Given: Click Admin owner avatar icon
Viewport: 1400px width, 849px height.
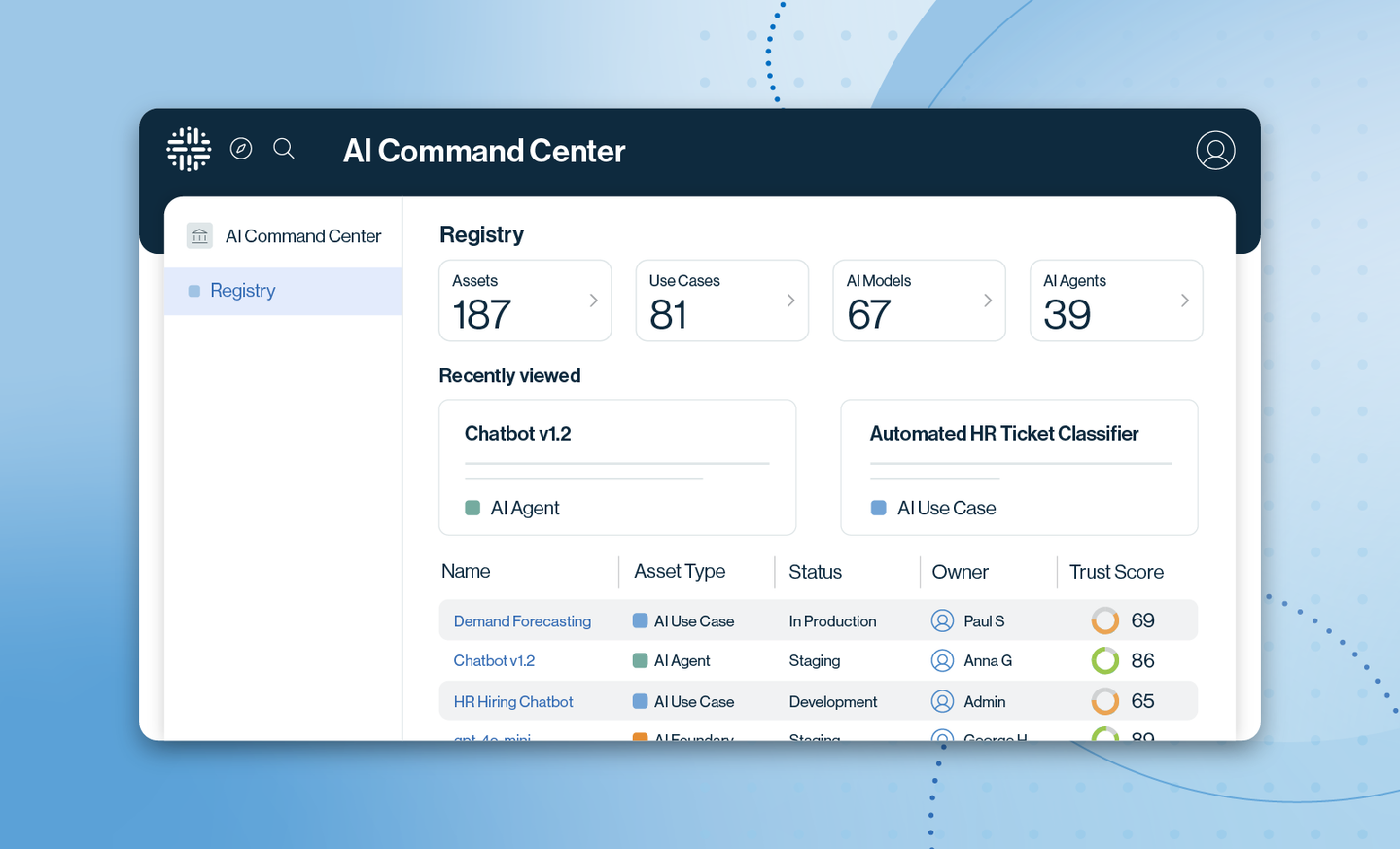Looking at the screenshot, I should click(x=942, y=701).
